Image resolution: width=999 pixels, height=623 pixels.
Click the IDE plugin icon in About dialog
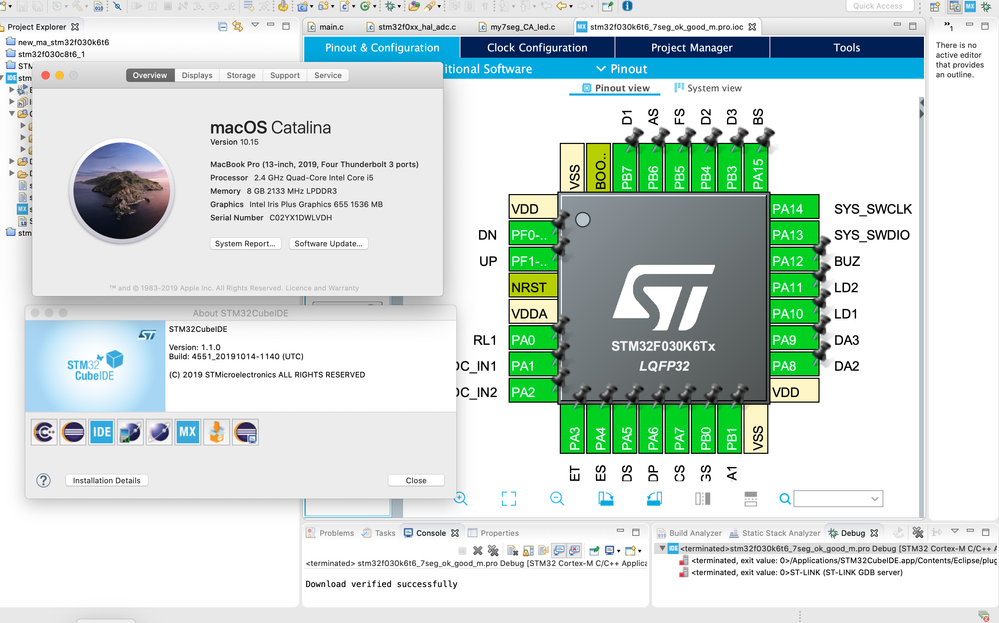click(x=101, y=432)
